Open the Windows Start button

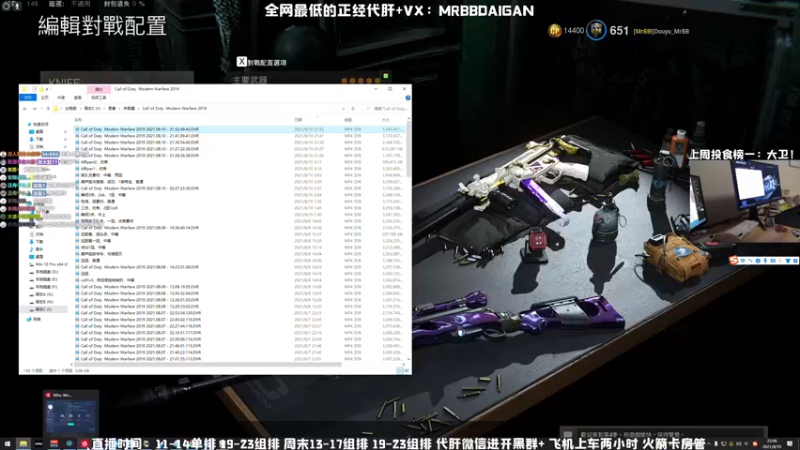(x=7, y=443)
